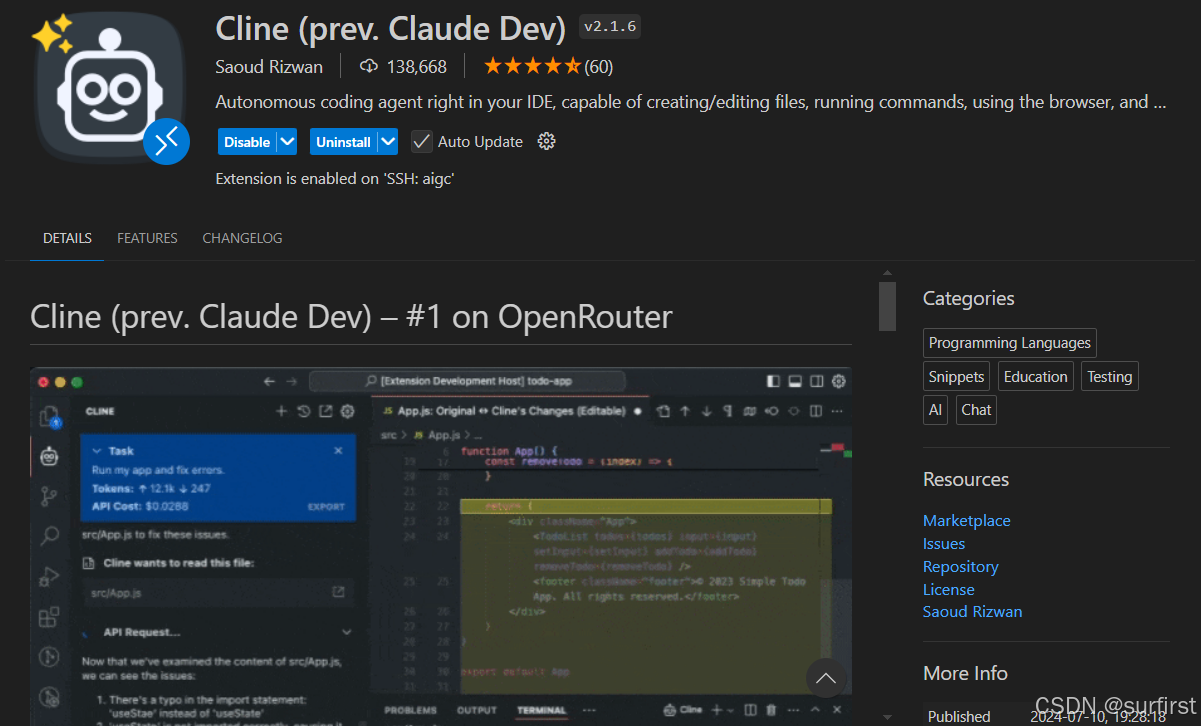Screen dimensions: 1201x726
Task: Click the Disable button
Action: [x=247, y=141]
